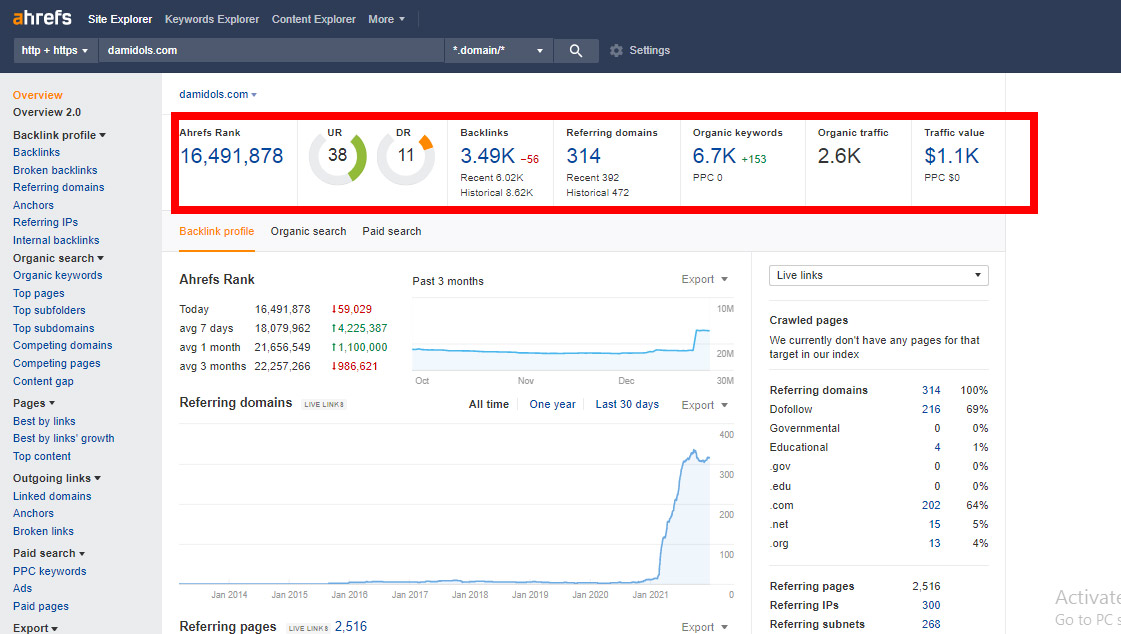This screenshot has height=634, width=1121.
Task: Open Ads in the sidebar
Action: click(22, 588)
